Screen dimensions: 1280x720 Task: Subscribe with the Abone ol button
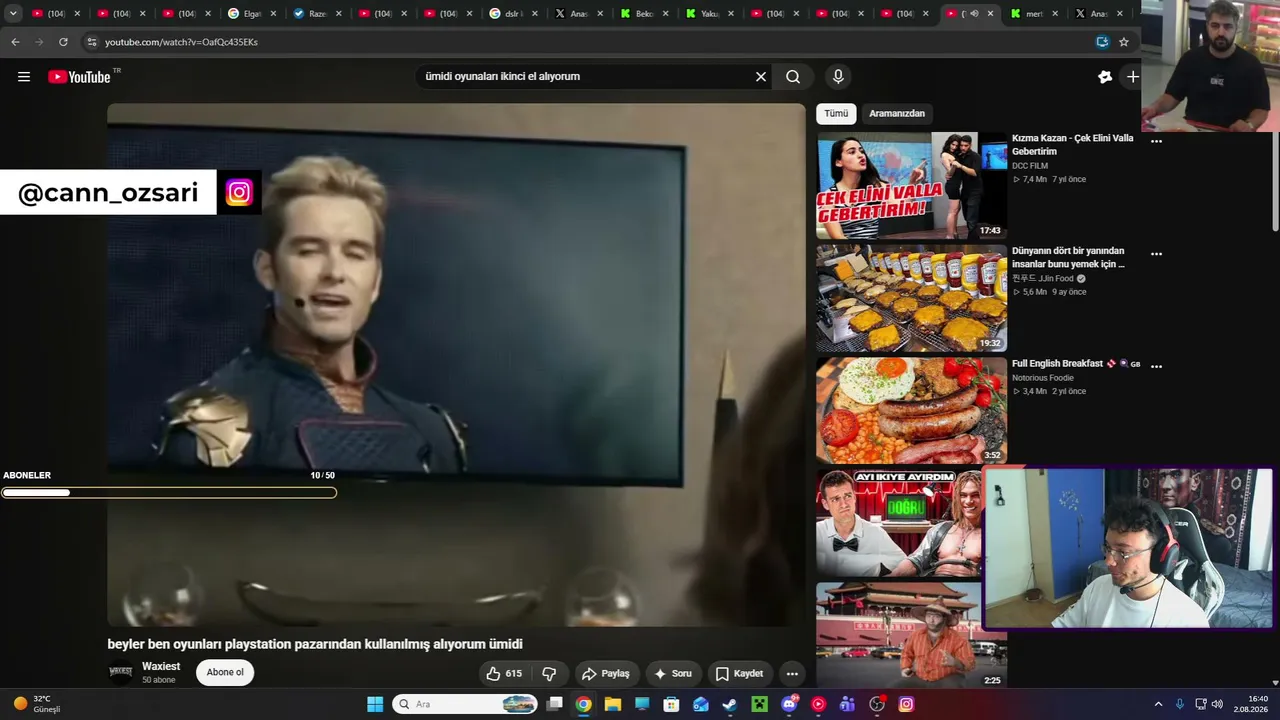(225, 672)
